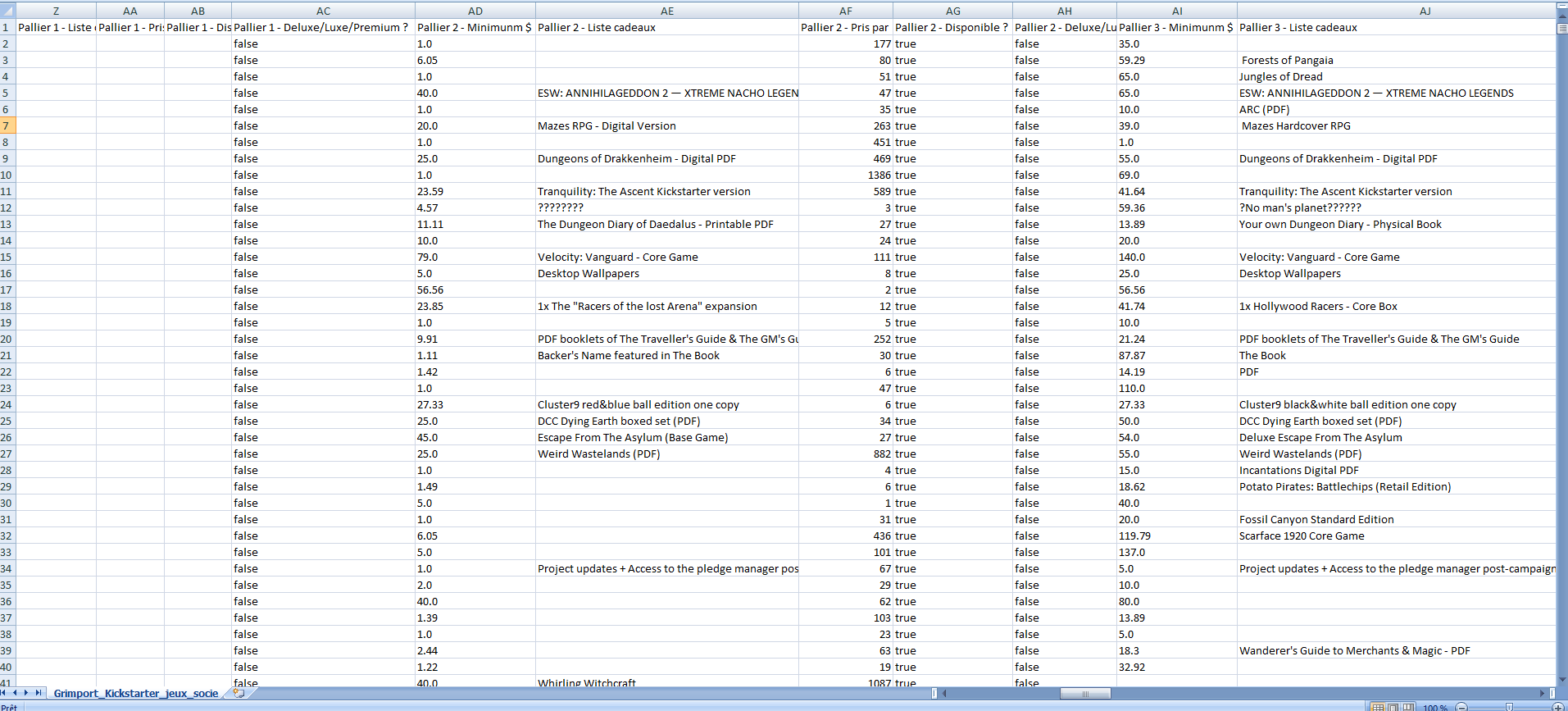Jump to the last sheet tab arrow
1568x711 pixels.
click(x=38, y=693)
